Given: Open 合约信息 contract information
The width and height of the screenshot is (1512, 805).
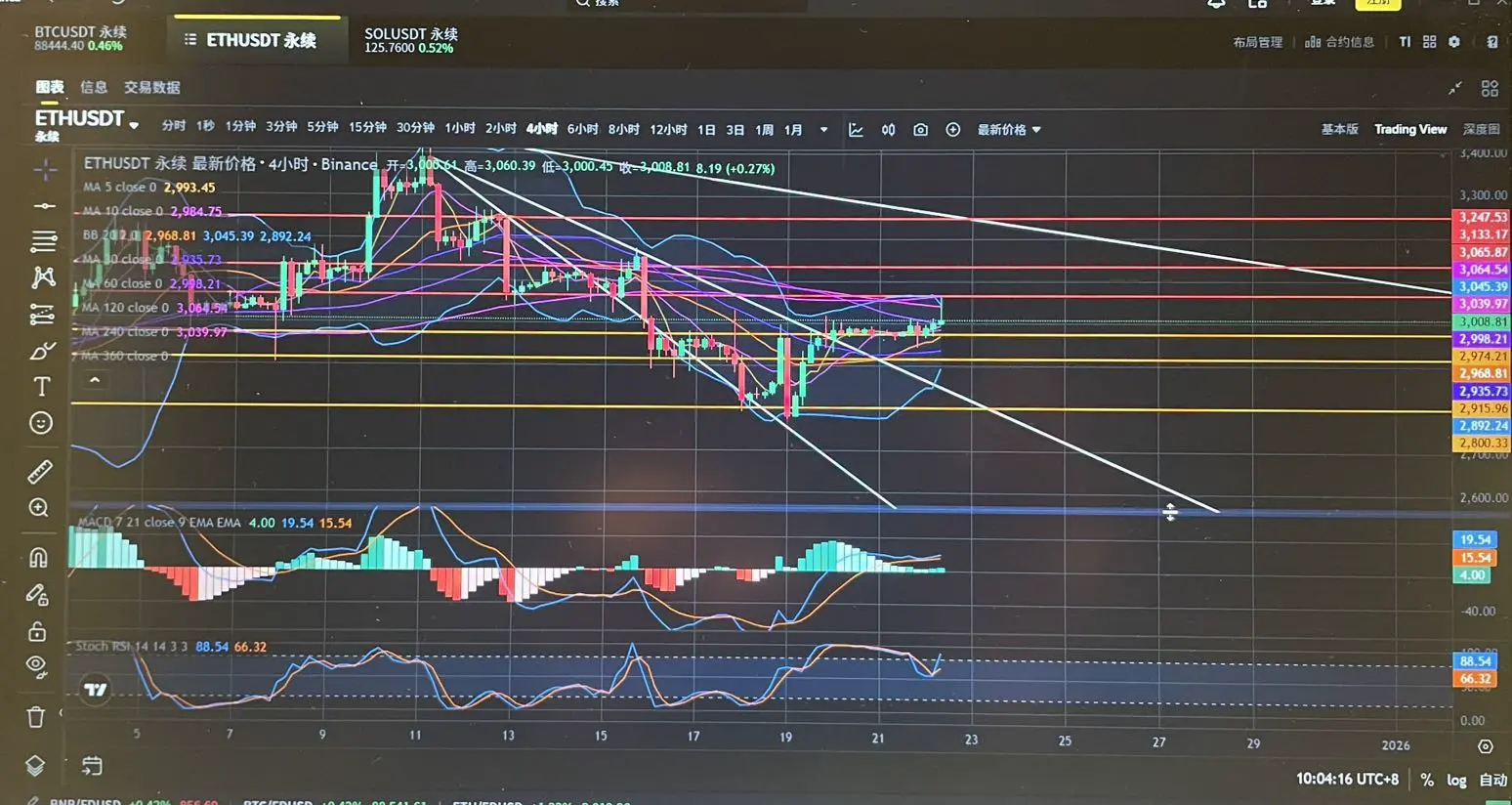Looking at the screenshot, I should [x=1339, y=42].
